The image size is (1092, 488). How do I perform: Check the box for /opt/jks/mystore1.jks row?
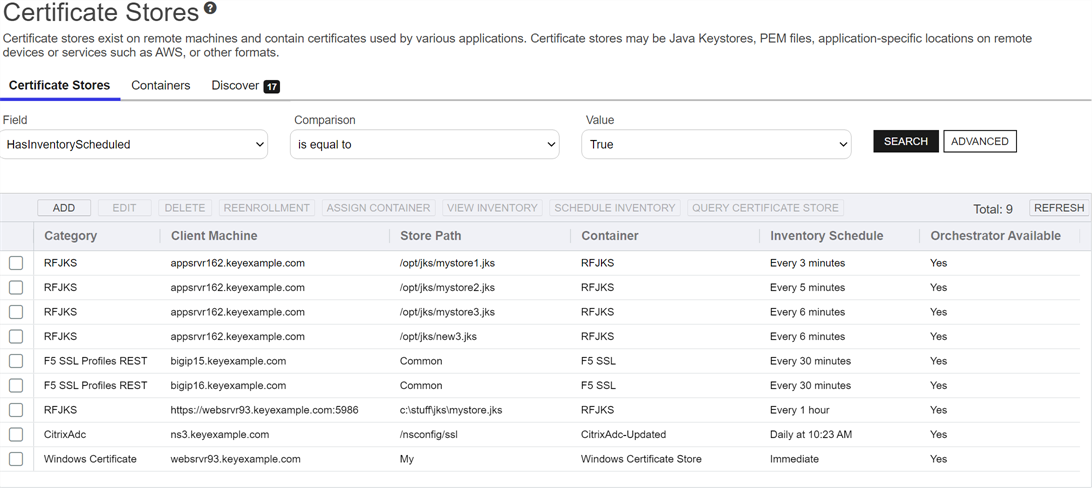16,263
